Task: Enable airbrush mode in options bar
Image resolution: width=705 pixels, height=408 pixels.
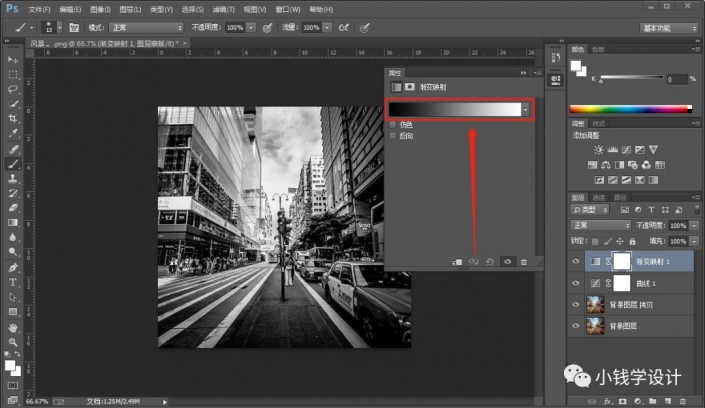Action: pos(344,28)
